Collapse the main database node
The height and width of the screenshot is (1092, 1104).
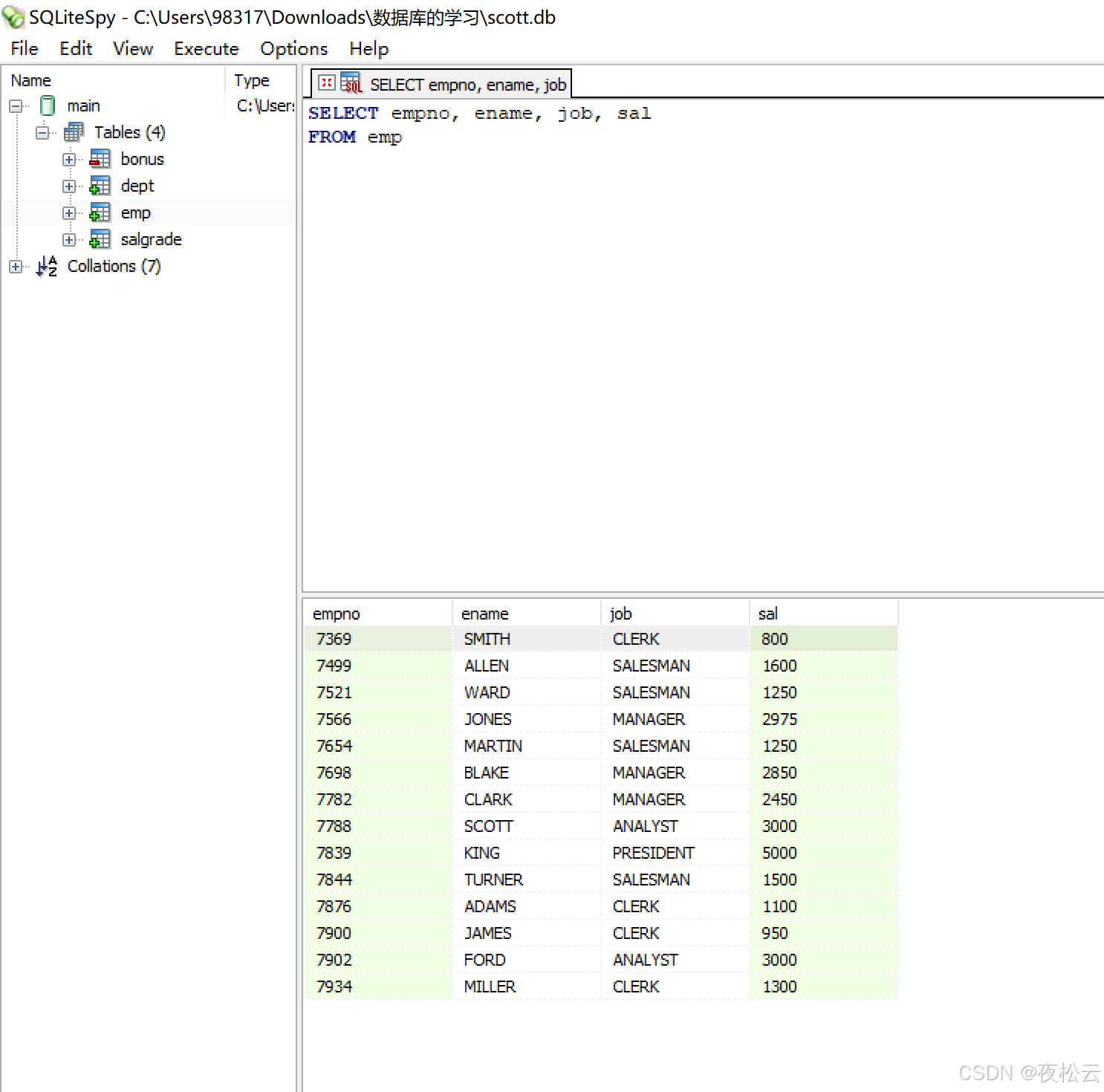click(16, 105)
